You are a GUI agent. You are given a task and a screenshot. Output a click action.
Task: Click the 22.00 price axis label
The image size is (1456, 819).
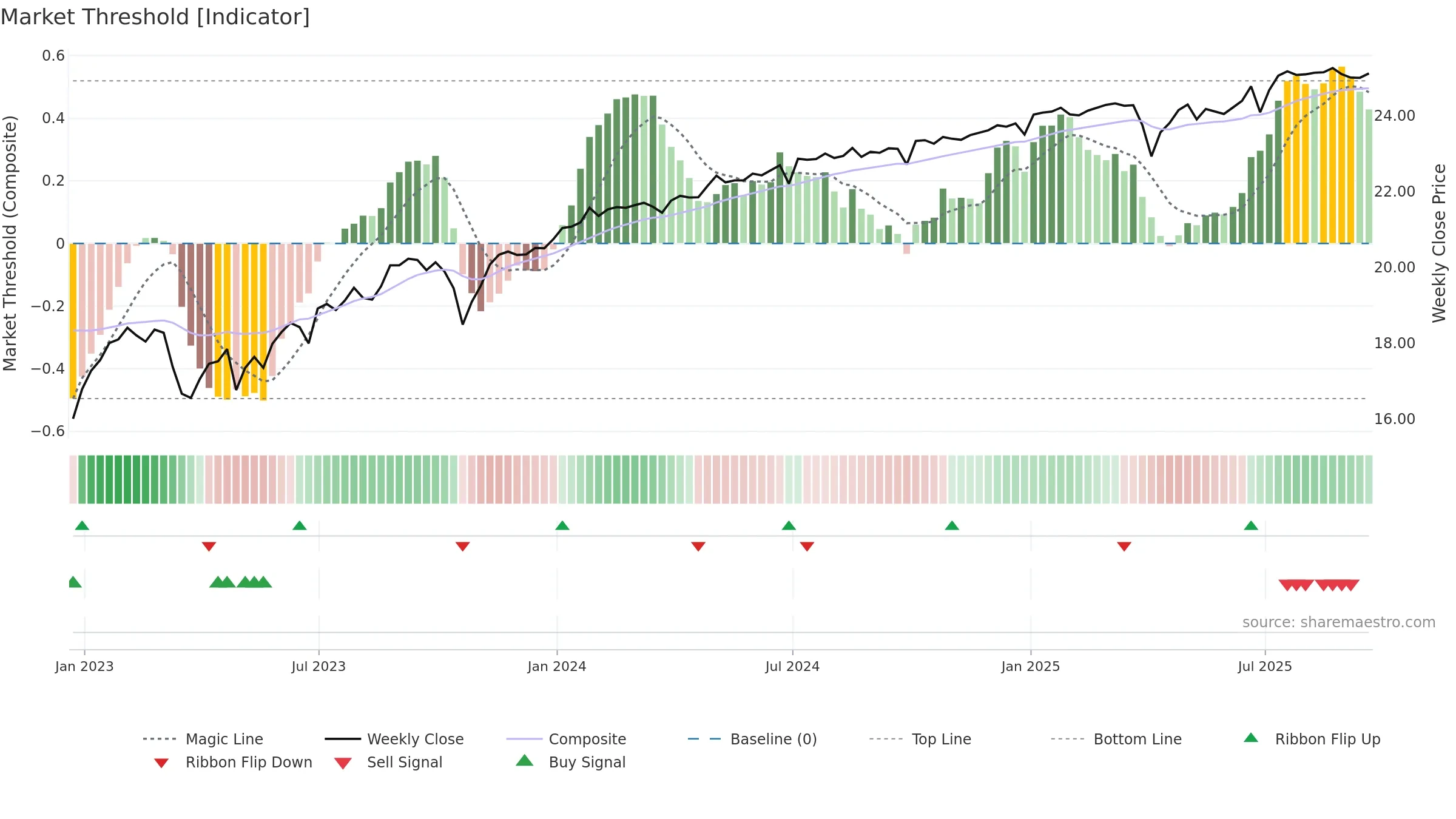(1395, 191)
